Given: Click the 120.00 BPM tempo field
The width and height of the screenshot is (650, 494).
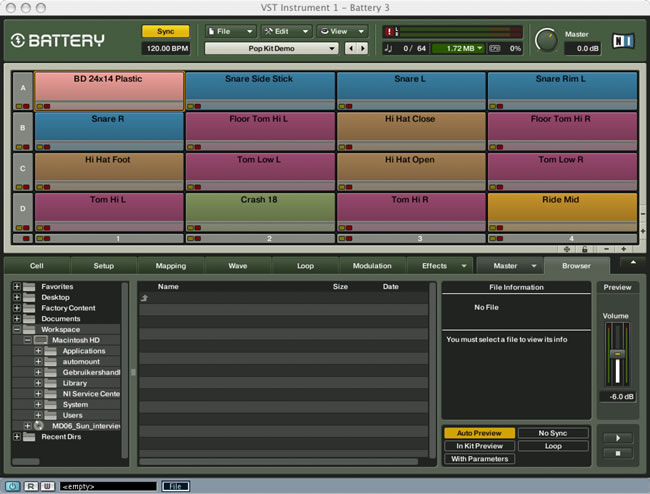Looking at the screenshot, I should click(166, 48).
